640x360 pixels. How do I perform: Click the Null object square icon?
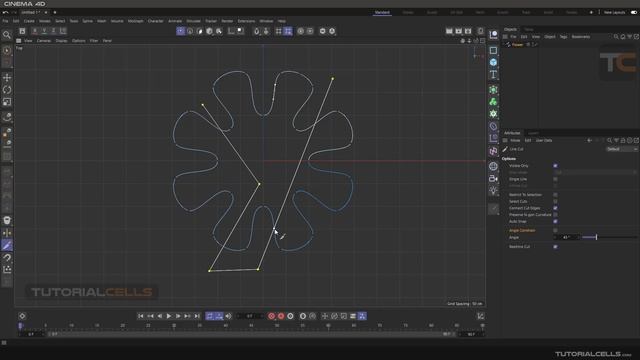click(x=493, y=50)
